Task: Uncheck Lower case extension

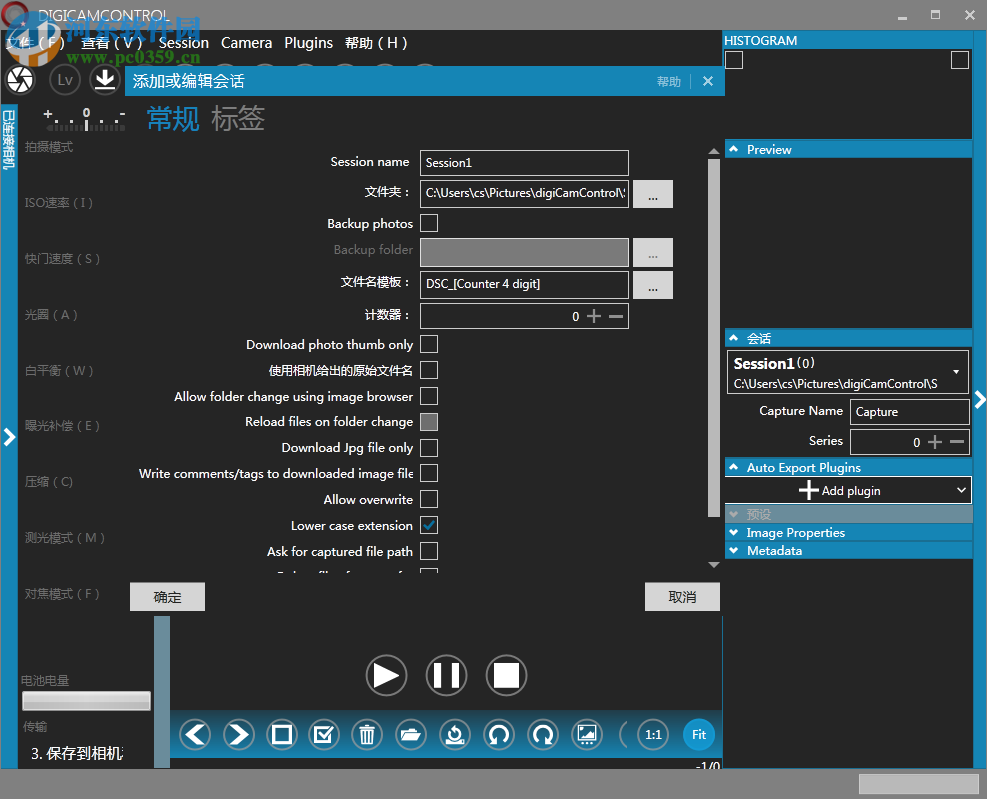Action: pos(429,525)
